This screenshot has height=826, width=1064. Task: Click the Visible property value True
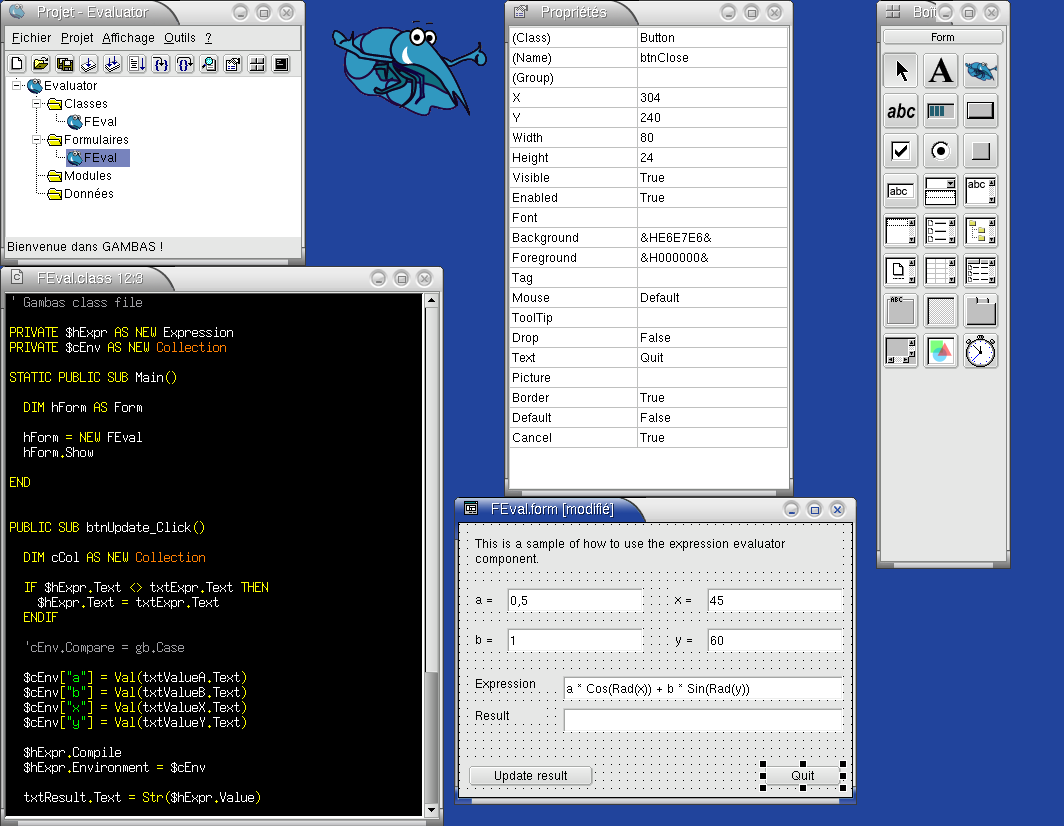pyautogui.click(x=712, y=178)
